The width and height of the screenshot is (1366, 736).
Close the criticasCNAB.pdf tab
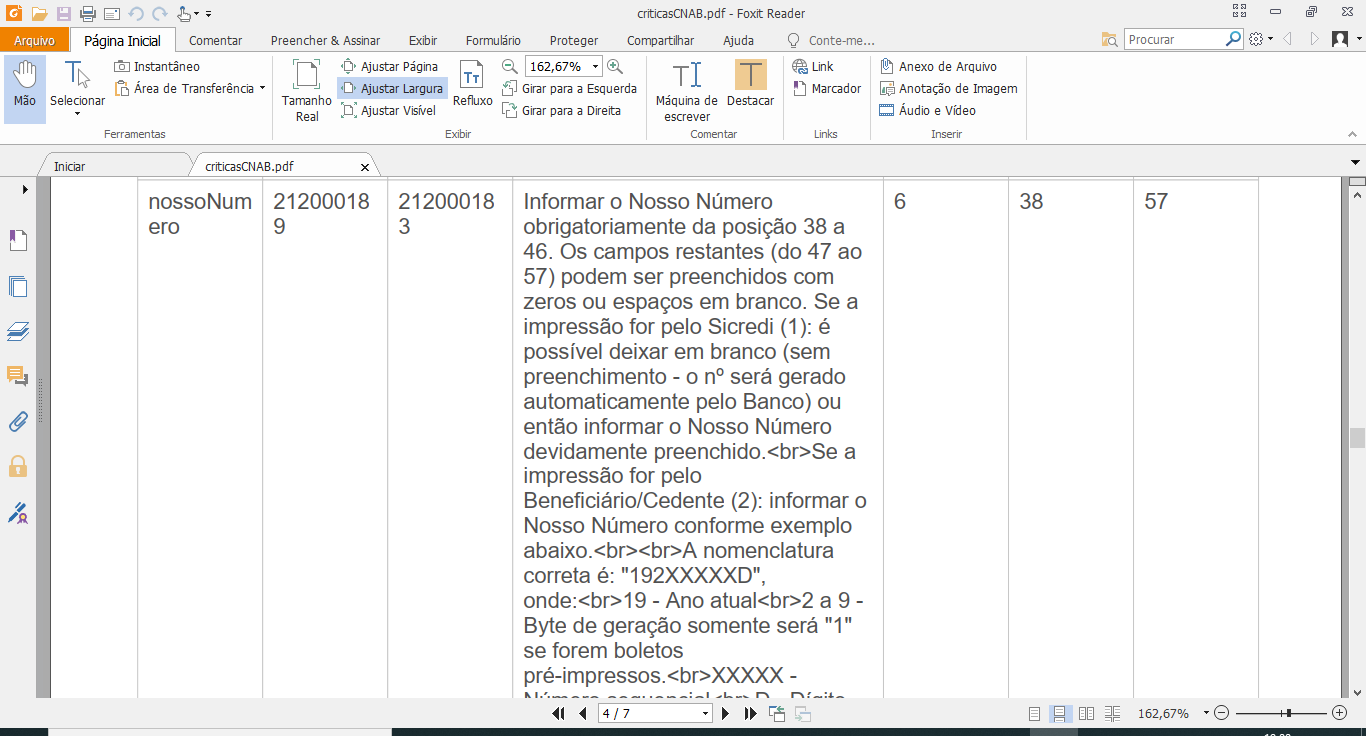pyautogui.click(x=365, y=167)
